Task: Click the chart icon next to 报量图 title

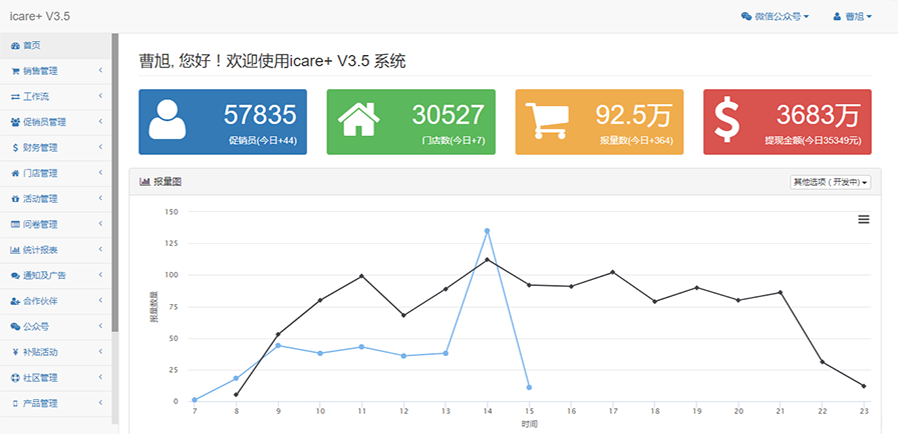Action: point(144,182)
